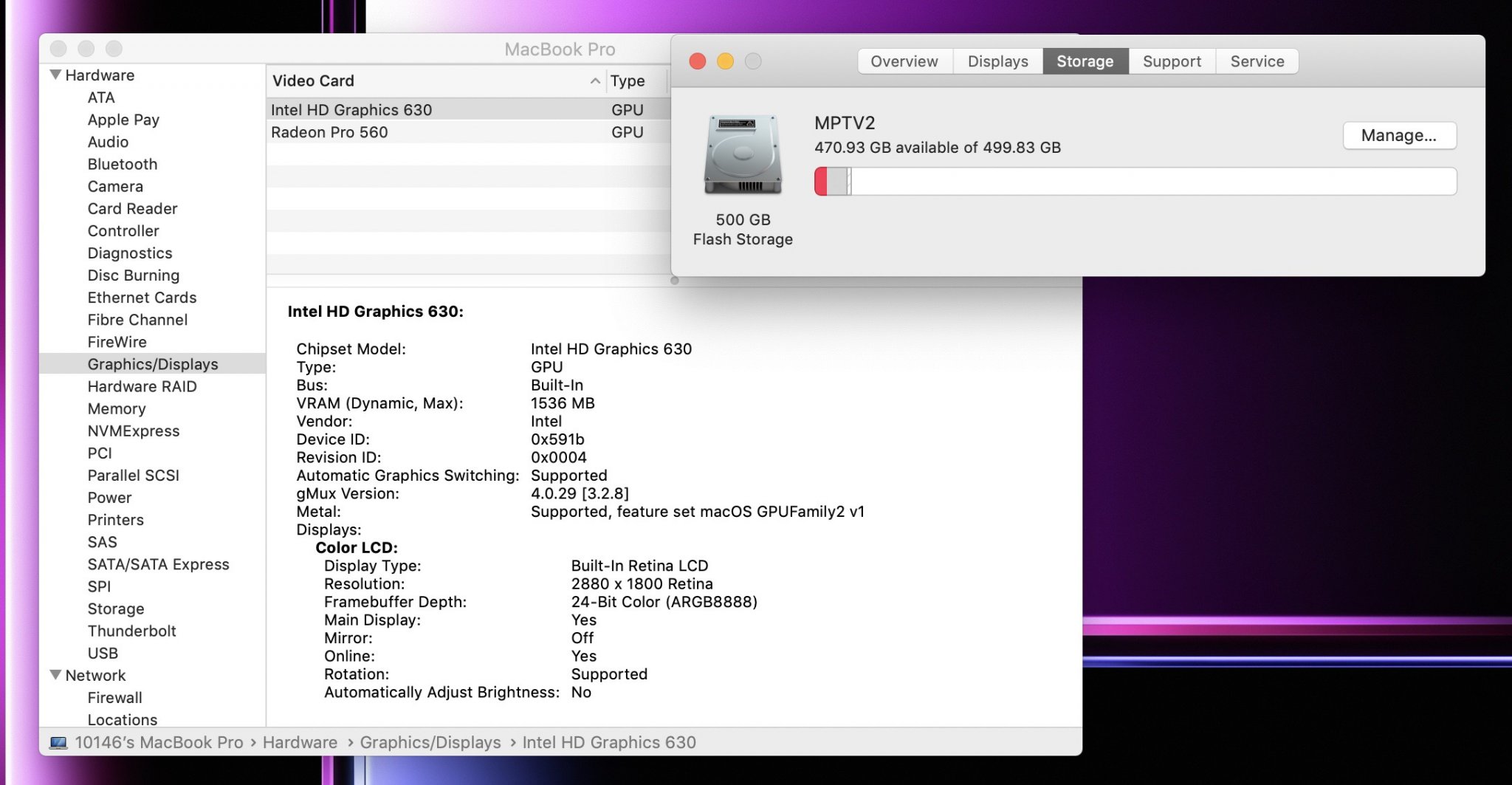Click the Color LCD heading

coord(357,547)
